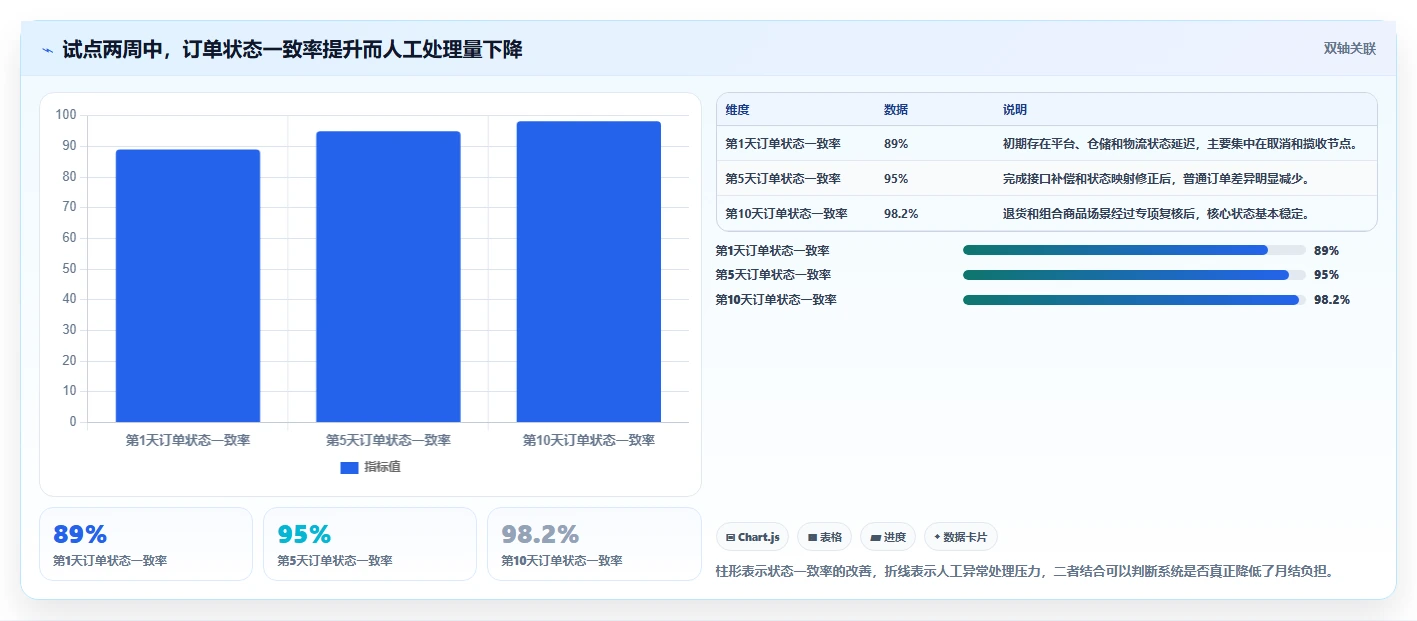Click x-axis label 第10天订单状态一致率
The height and width of the screenshot is (621, 1417).
(x=589, y=440)
